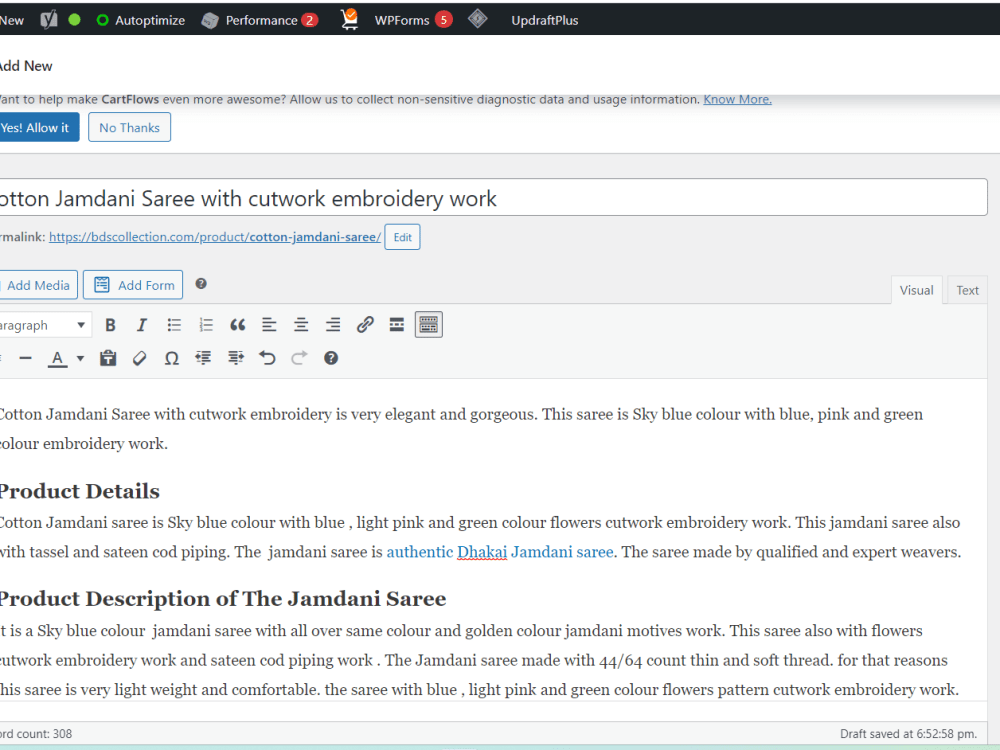Increase paragraph indent
This screenshot has height=750, width=1000.
235,358
